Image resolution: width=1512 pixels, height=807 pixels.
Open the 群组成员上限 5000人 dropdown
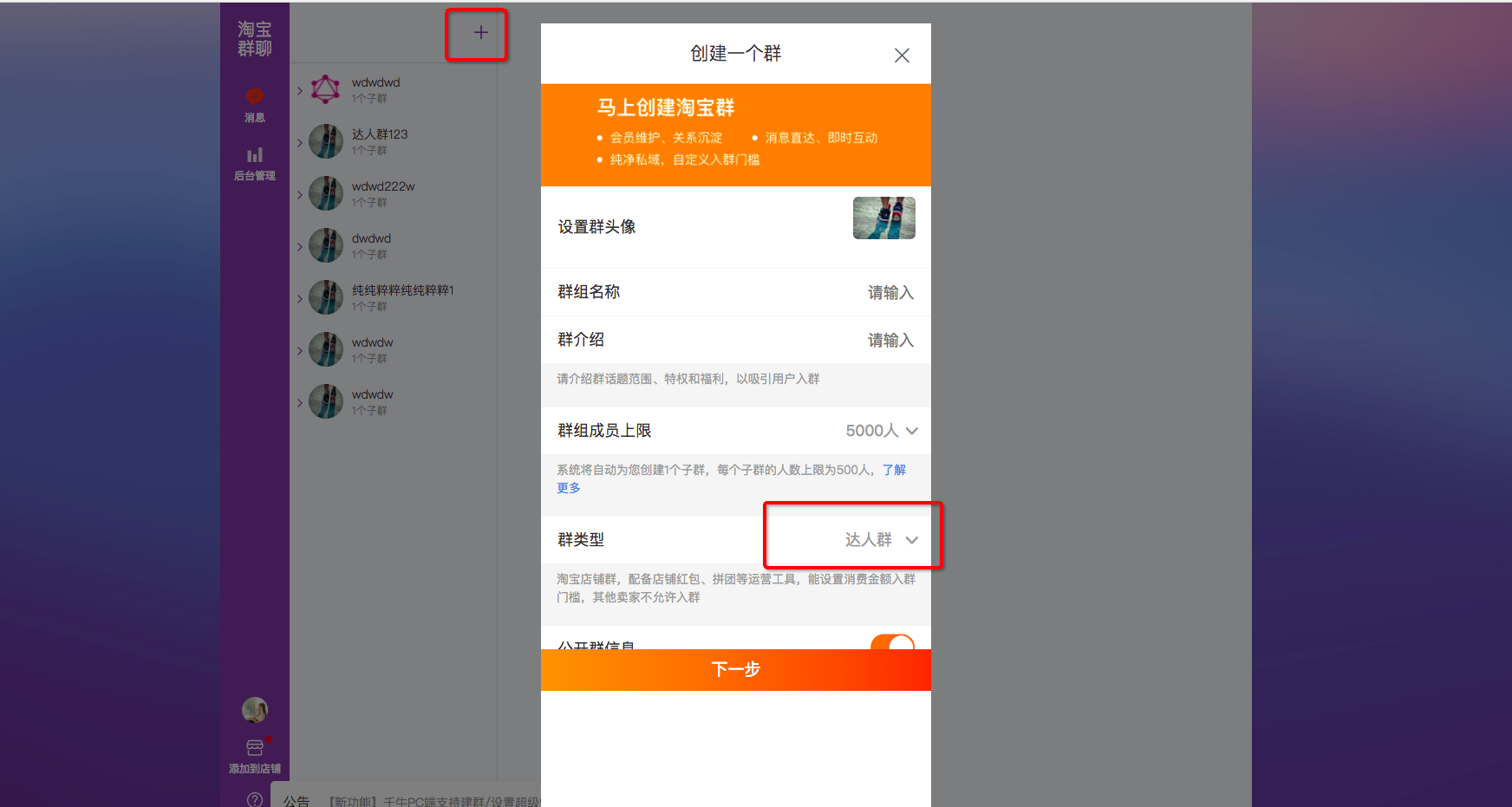pos(882,431)
